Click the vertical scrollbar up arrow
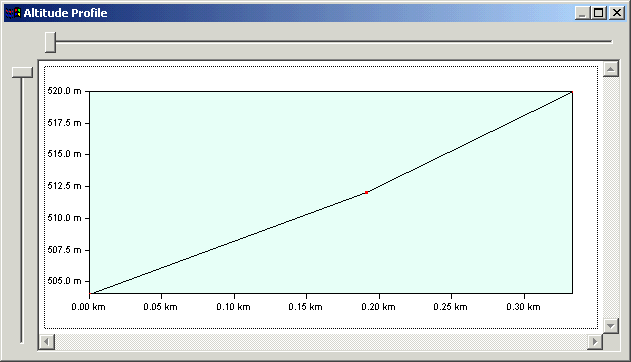 click(x=610, y=69)
